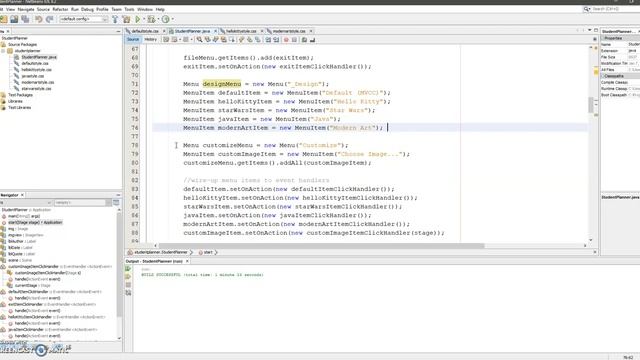Image resolution: width=640 pixels, height=360 pixels.
Task: Click the Last Edit icon at editor toolbar start
Action: point(166,40)
